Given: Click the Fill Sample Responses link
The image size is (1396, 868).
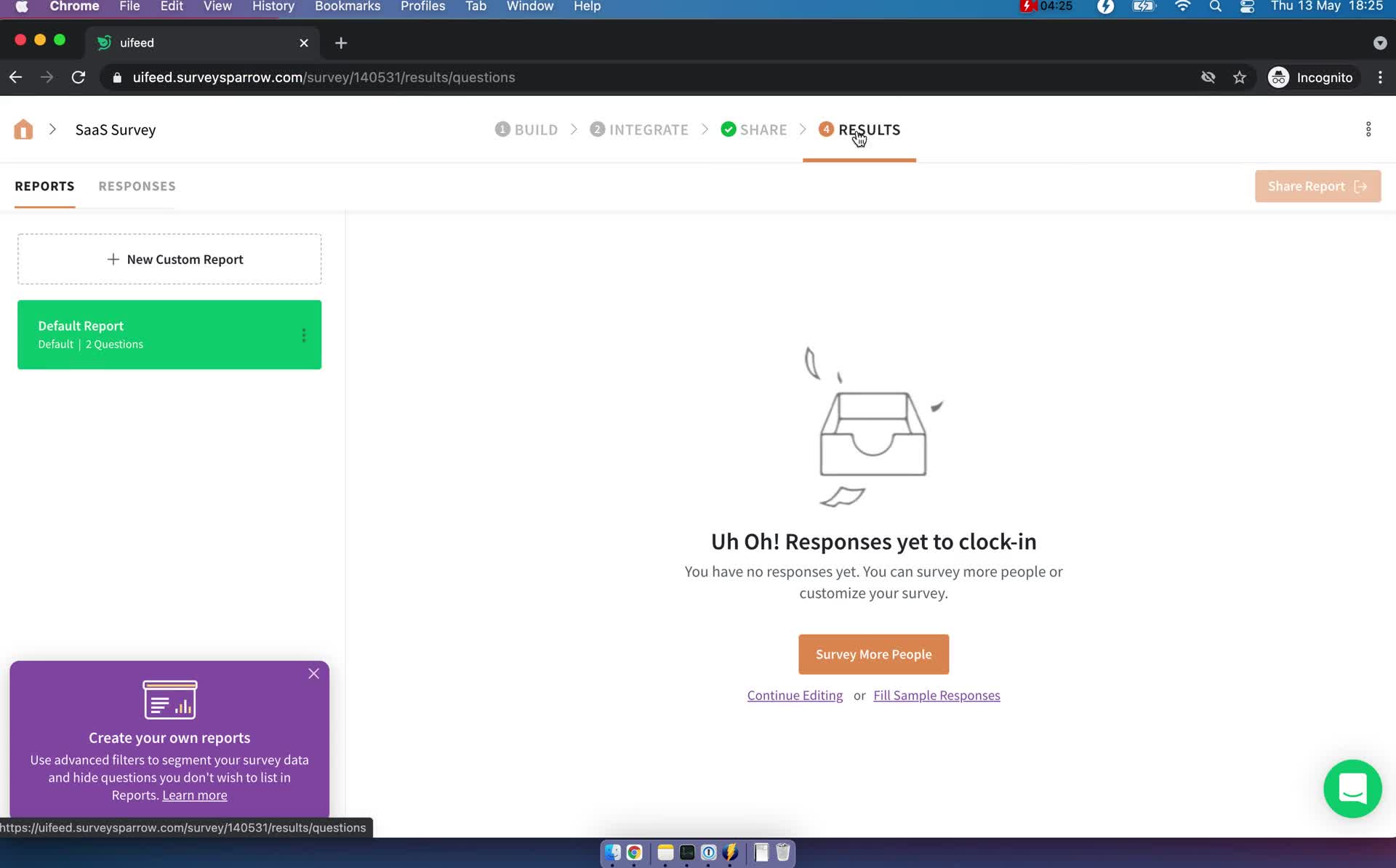Looking at the screenshot, I should click(x=937, y=695).
